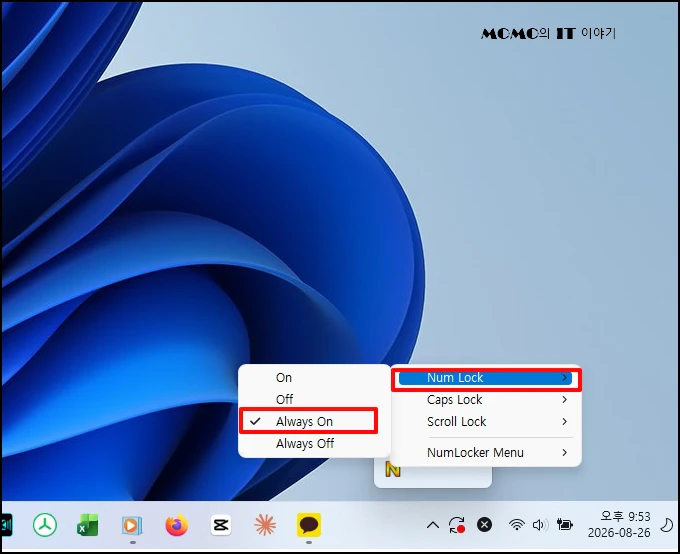Open the orange starburst taskbar app

[x=265, y=525]
